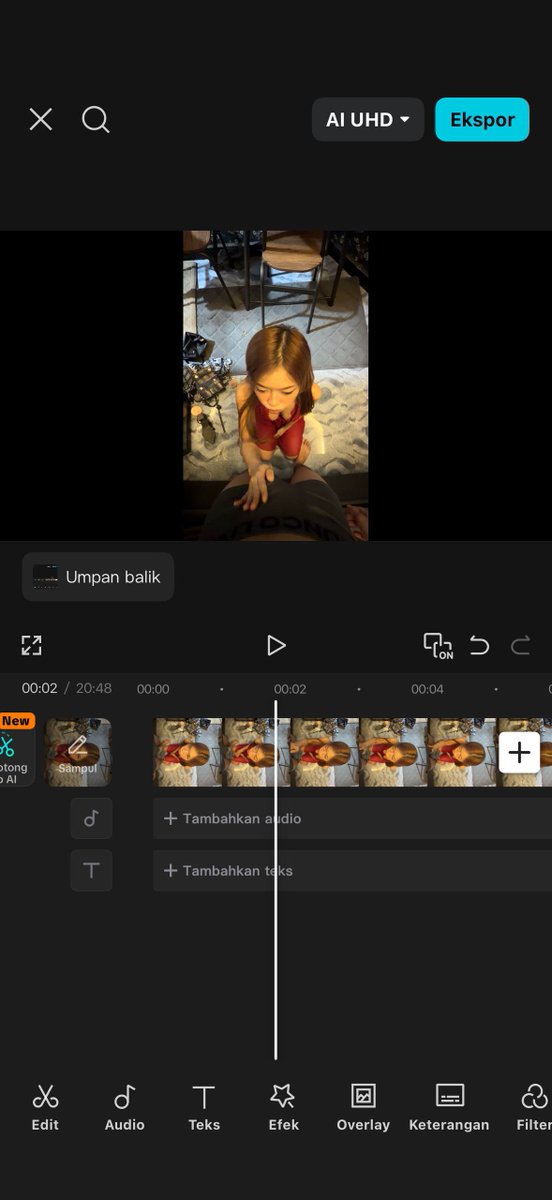Open the Sampul cover editor thumbnail
Viewport: 552px width, 1200px height.
[78, 752]
